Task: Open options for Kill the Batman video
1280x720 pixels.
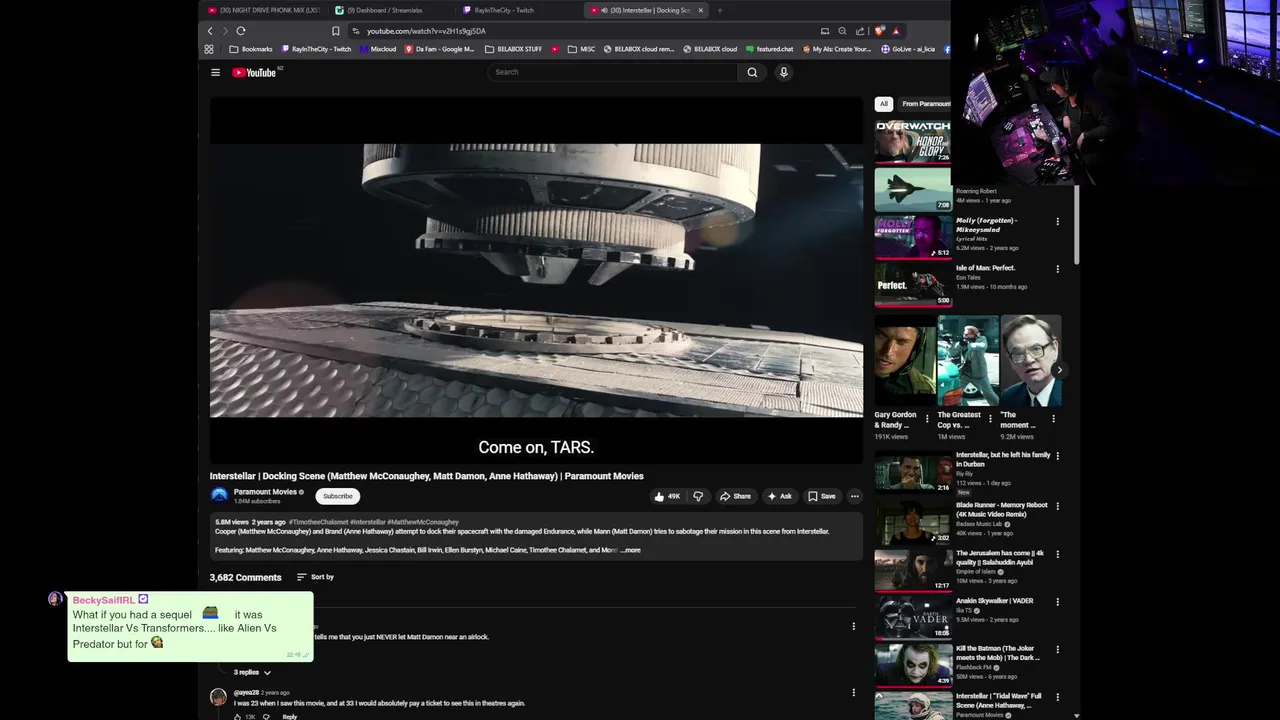Action: pyautogui.click(x=1057, y=649)
